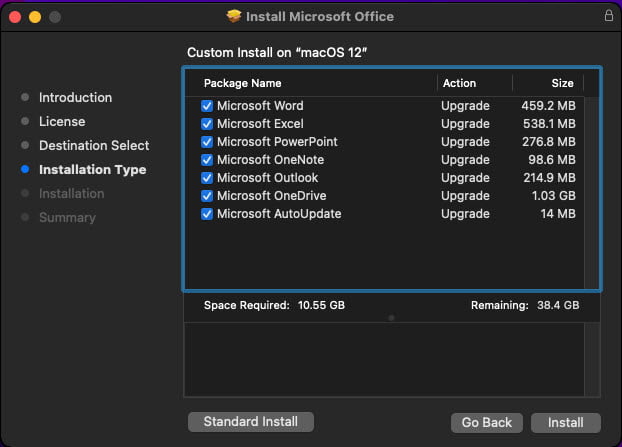The height and width of the screenshot is (447, 622).
Task: Click the 538.1 MB size value
Action: point(549,124)
